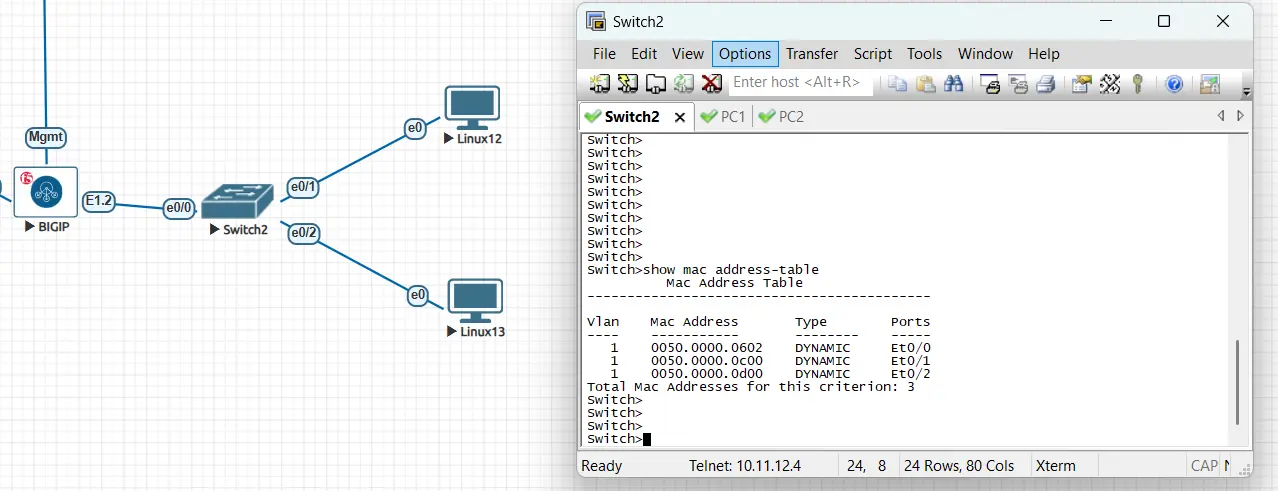Click the E1.2 interface label
1278x491 pixels.
coord(98,201)
